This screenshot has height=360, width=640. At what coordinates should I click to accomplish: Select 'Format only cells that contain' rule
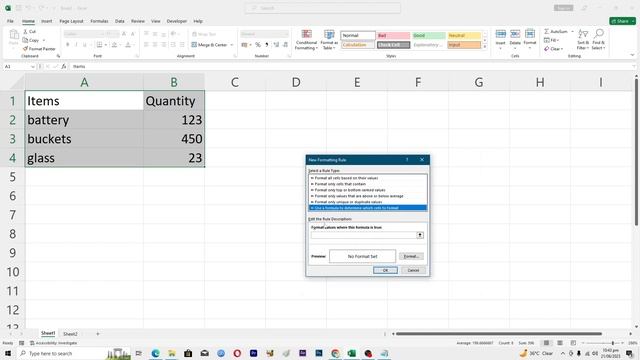click(368, 184)
